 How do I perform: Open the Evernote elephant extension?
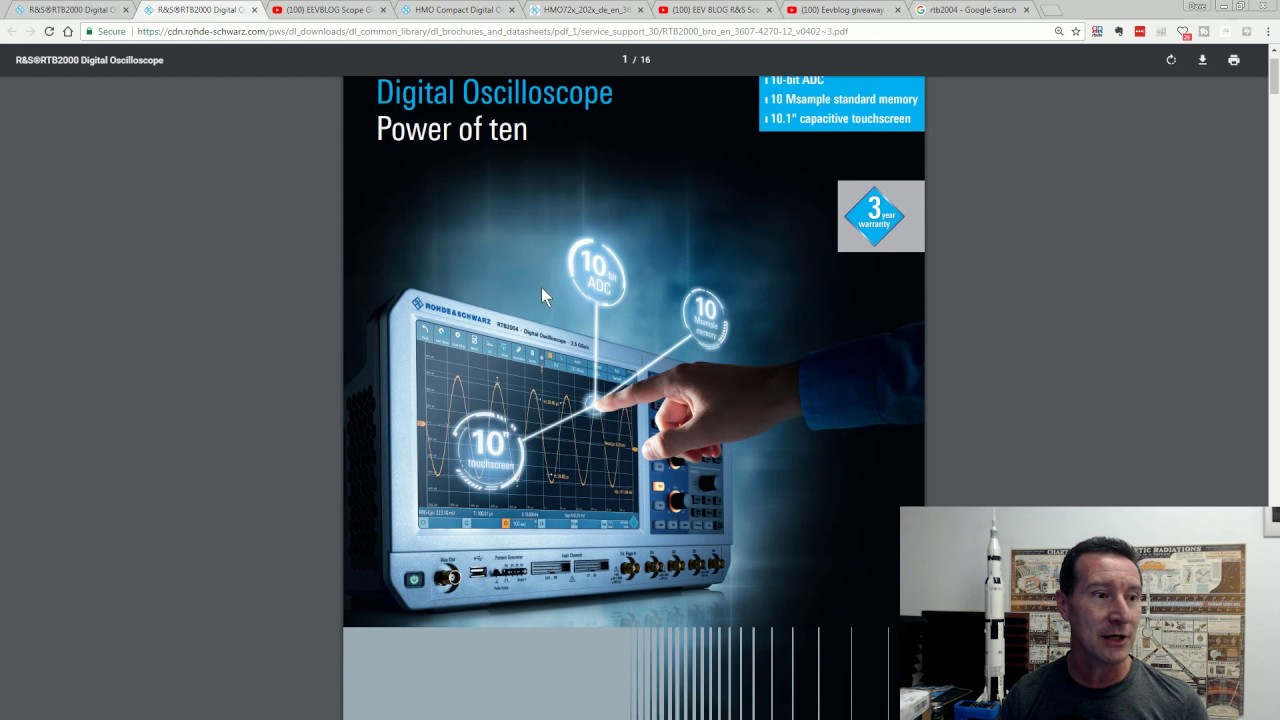[1118, 31]
